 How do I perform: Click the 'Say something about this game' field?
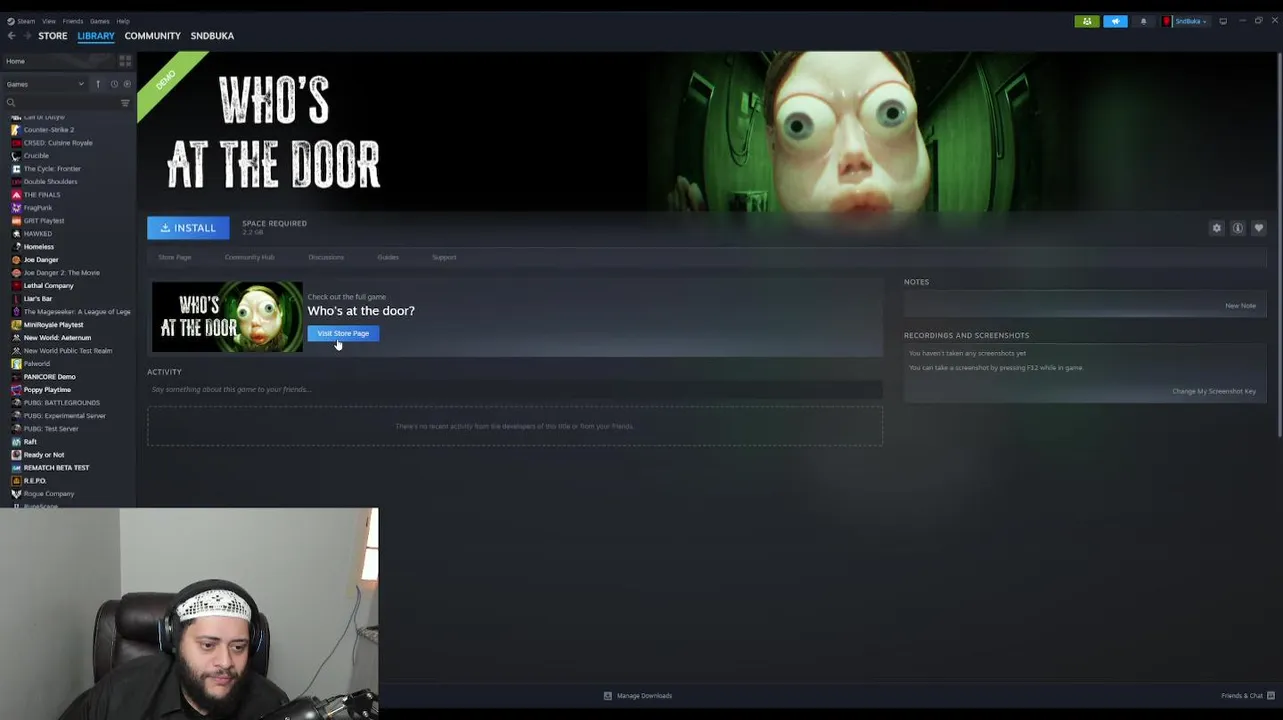pos(515,390)
